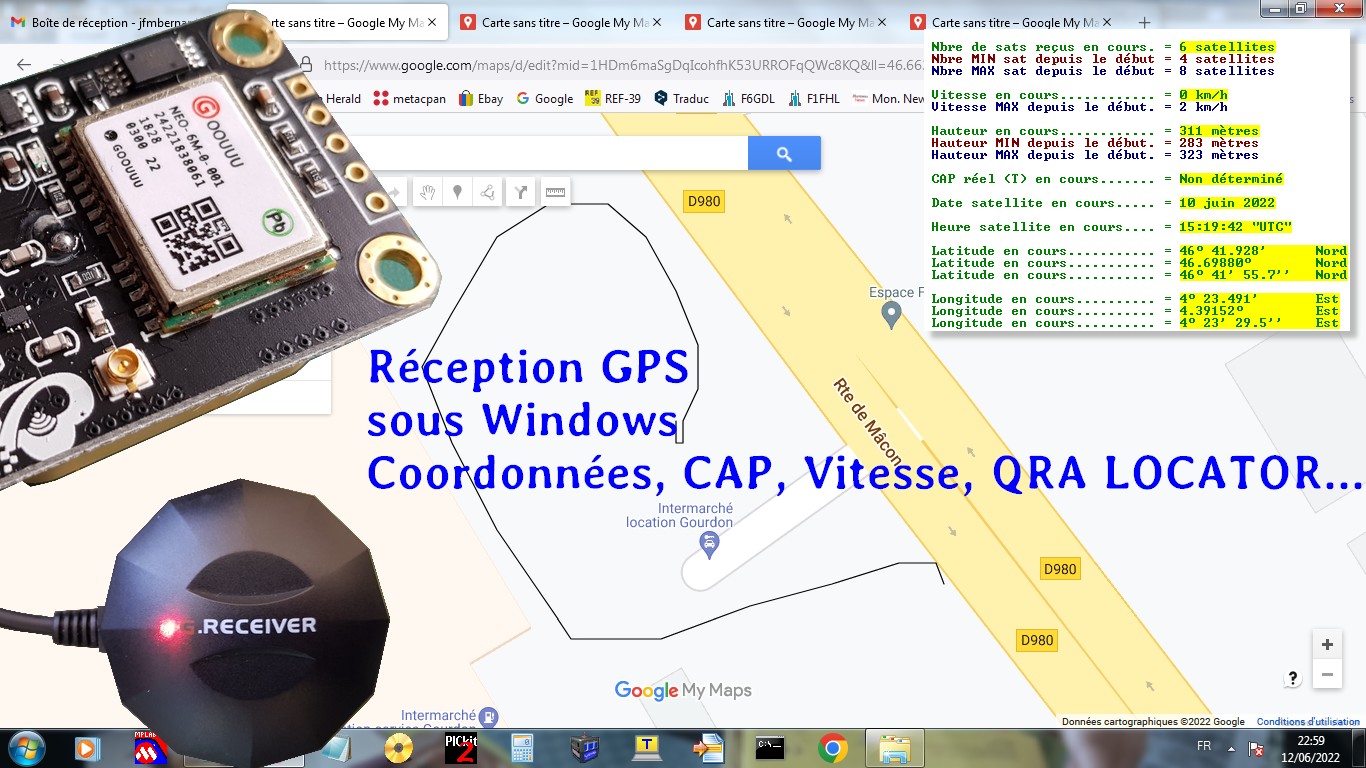Click the Conditions d'utilisation link
1366x768 pixels.
click(x=1308, y=721)
